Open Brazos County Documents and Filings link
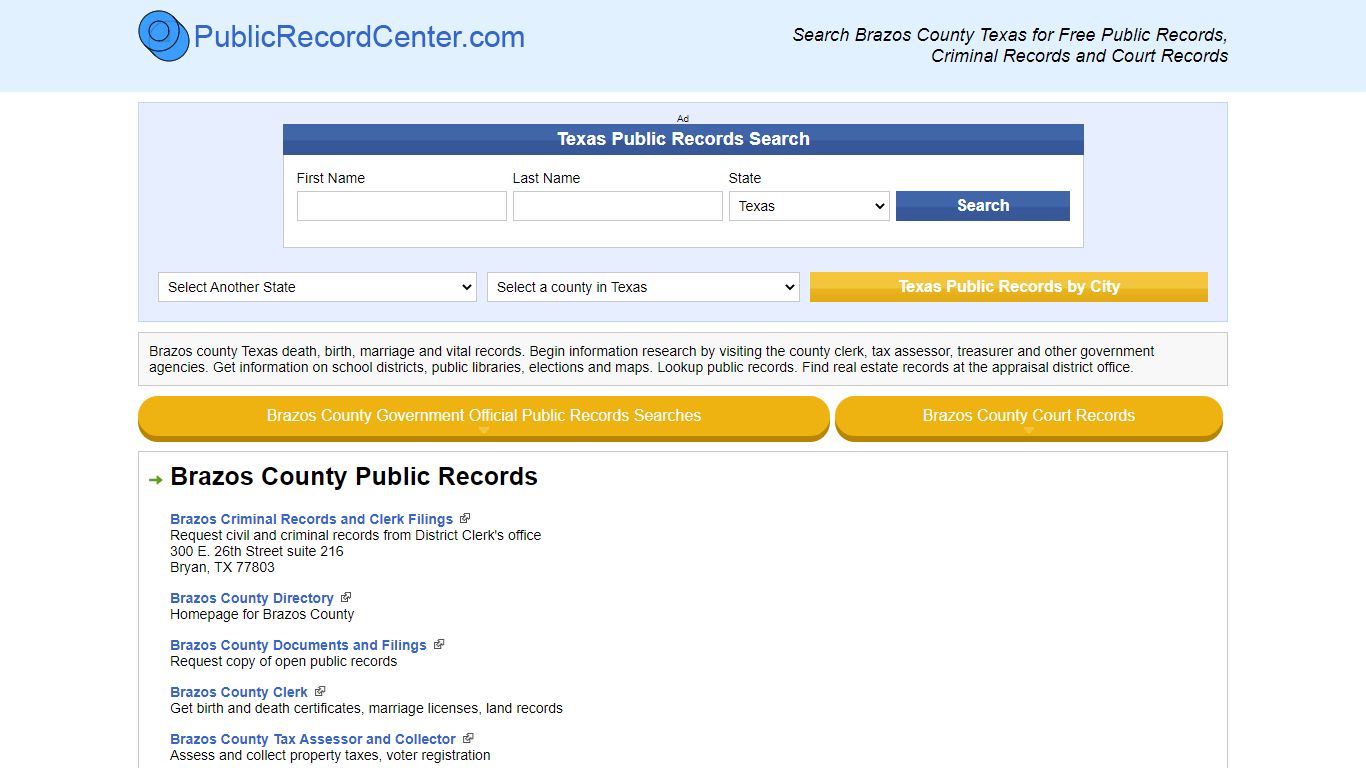 tap(299, 645)
